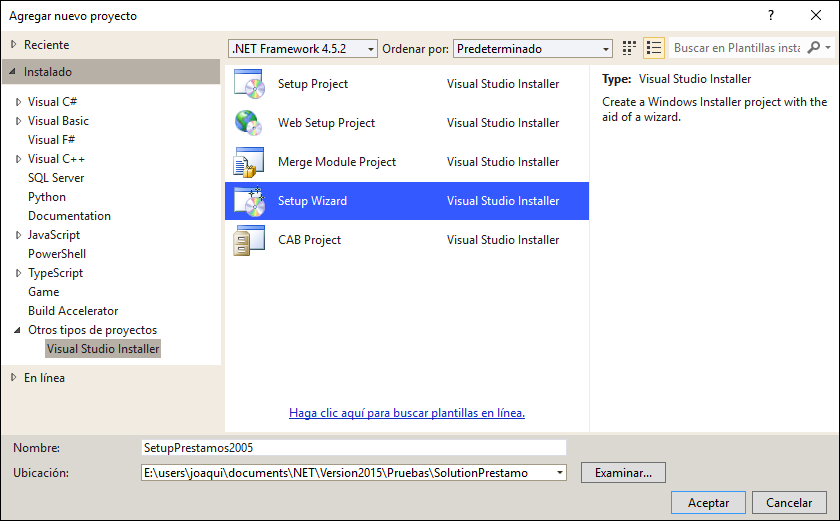Select the JavaScript label

tap(54, 235)
